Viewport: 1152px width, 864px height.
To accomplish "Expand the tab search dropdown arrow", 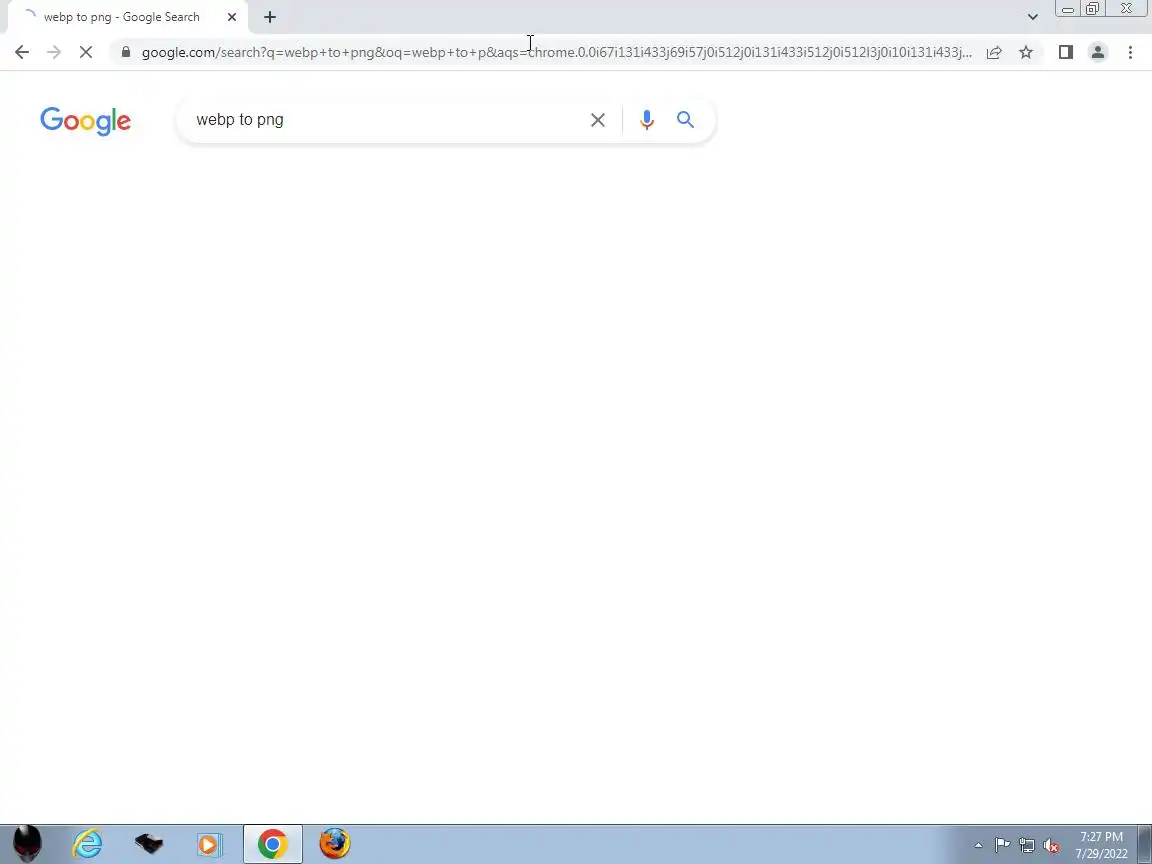I will 1032,17.
